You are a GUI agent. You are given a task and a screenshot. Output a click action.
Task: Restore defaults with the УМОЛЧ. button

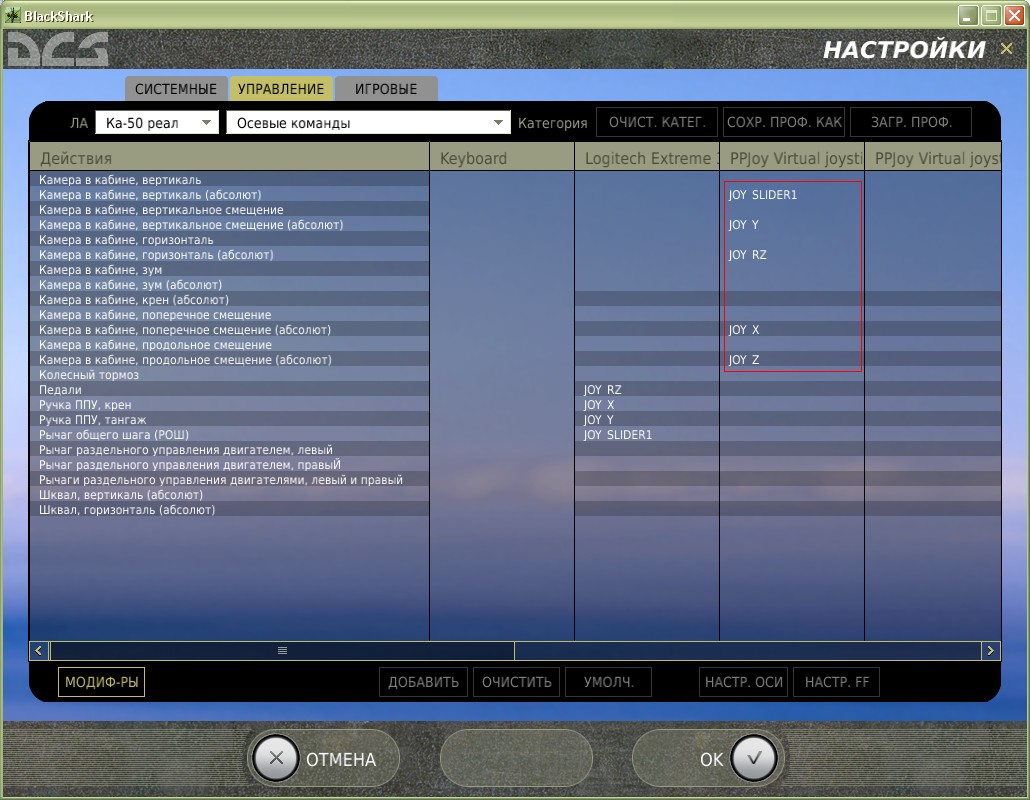[x=608, y=682]
